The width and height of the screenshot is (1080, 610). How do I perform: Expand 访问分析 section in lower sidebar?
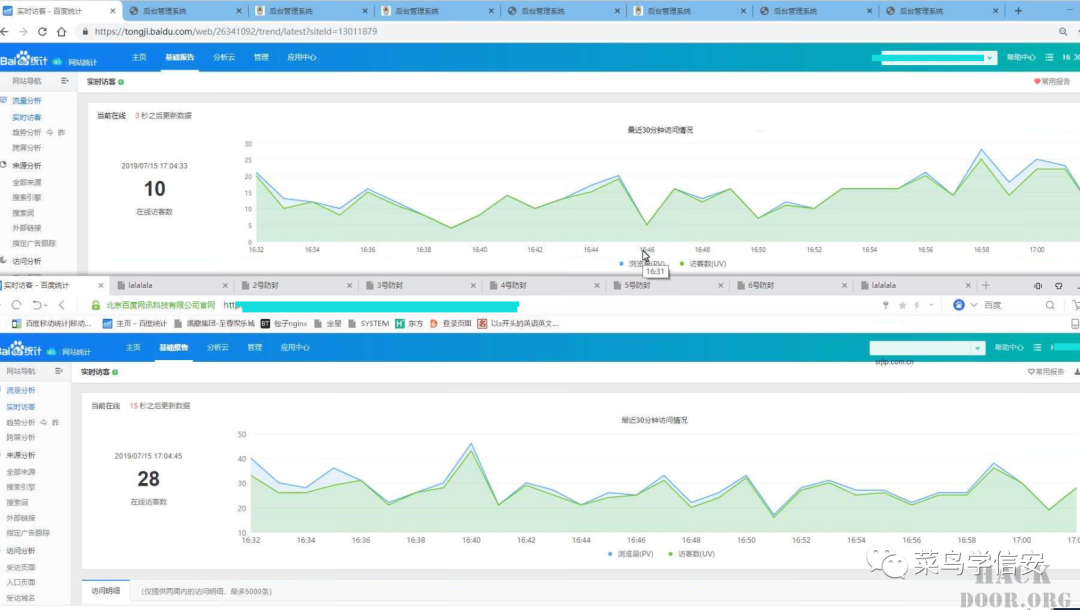19,551
